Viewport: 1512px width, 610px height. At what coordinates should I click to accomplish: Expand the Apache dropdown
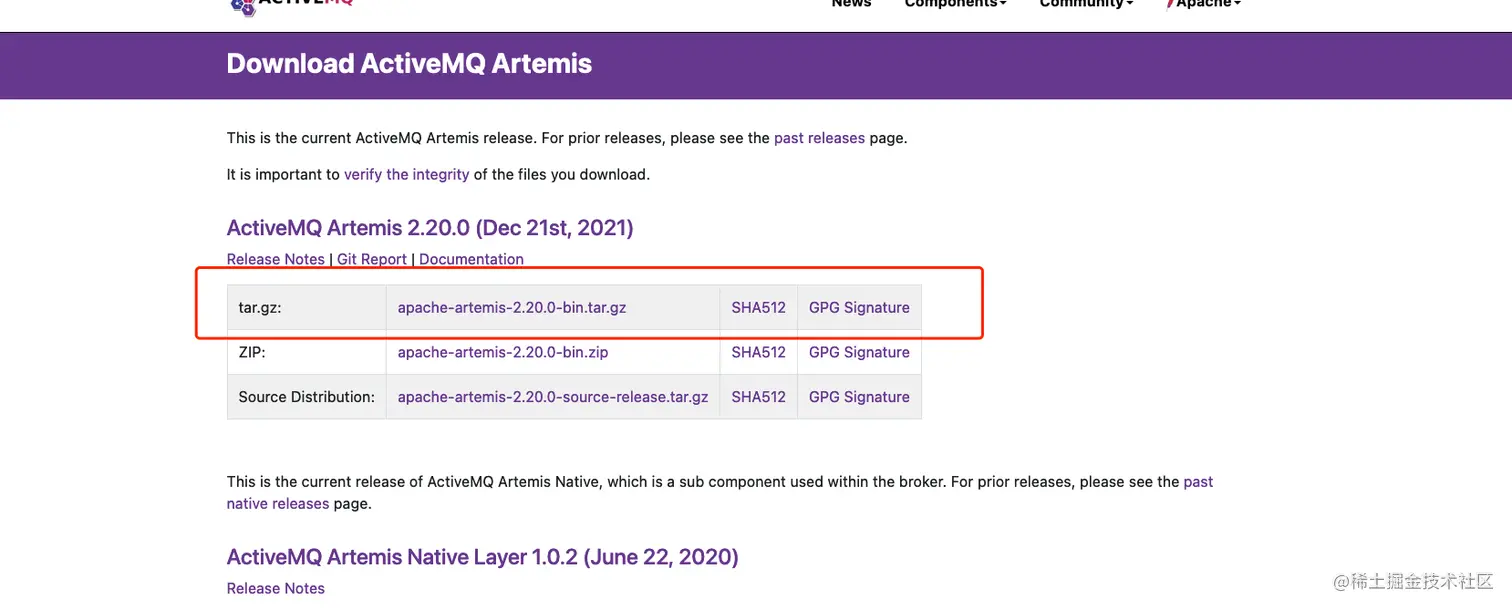pyautogui.click(x=1204, y=4)
